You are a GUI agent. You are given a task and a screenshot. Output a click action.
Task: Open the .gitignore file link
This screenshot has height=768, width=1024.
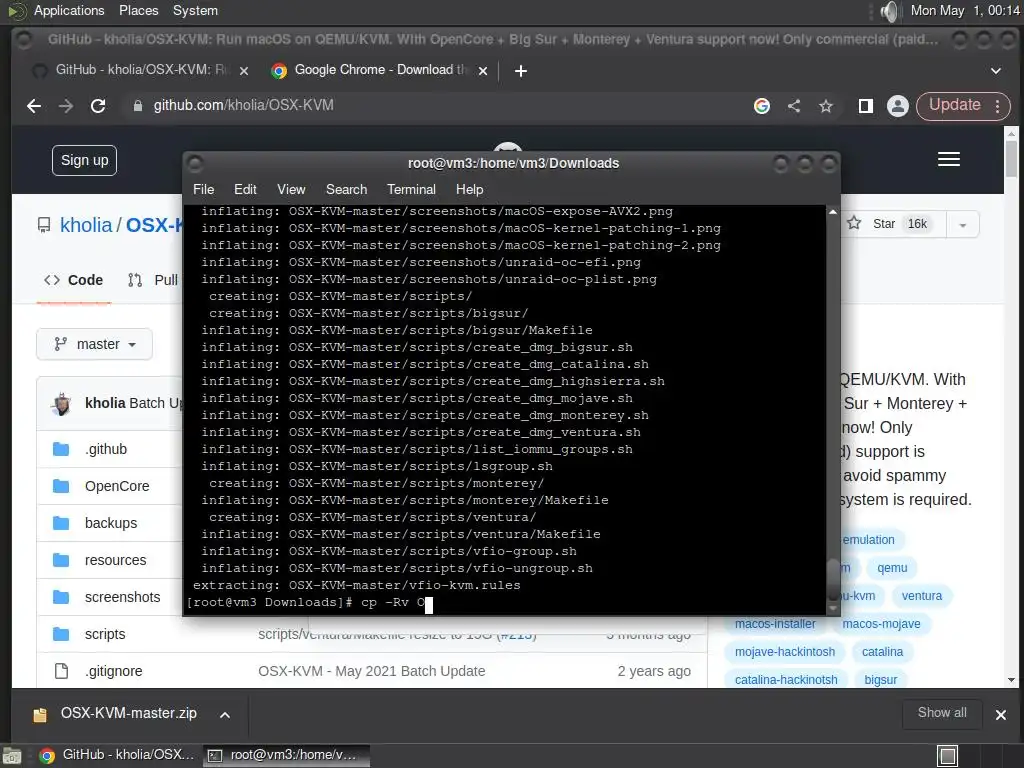(x=114, y=671)
